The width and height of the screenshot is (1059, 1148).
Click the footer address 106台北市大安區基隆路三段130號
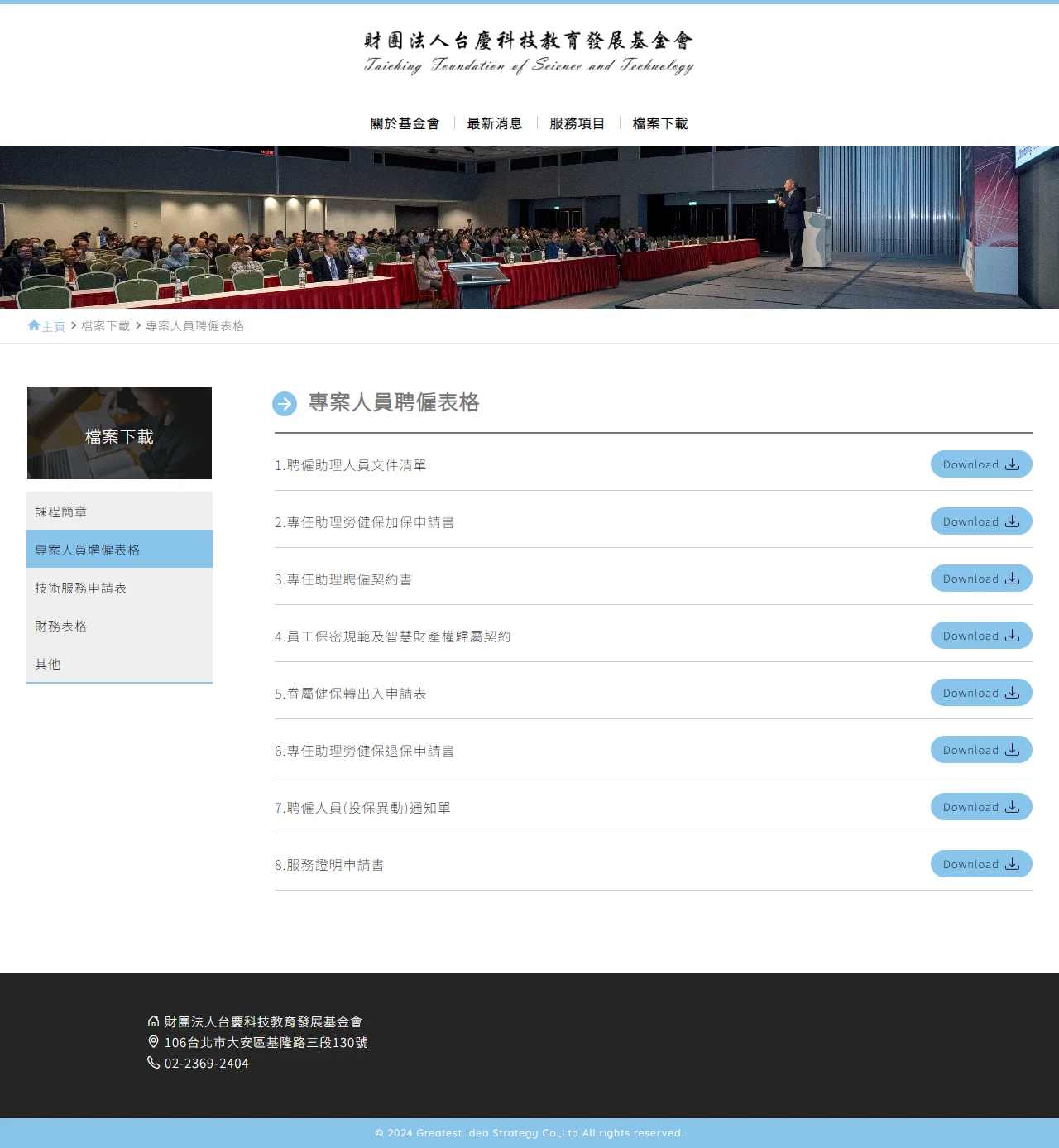(266, 1043)
